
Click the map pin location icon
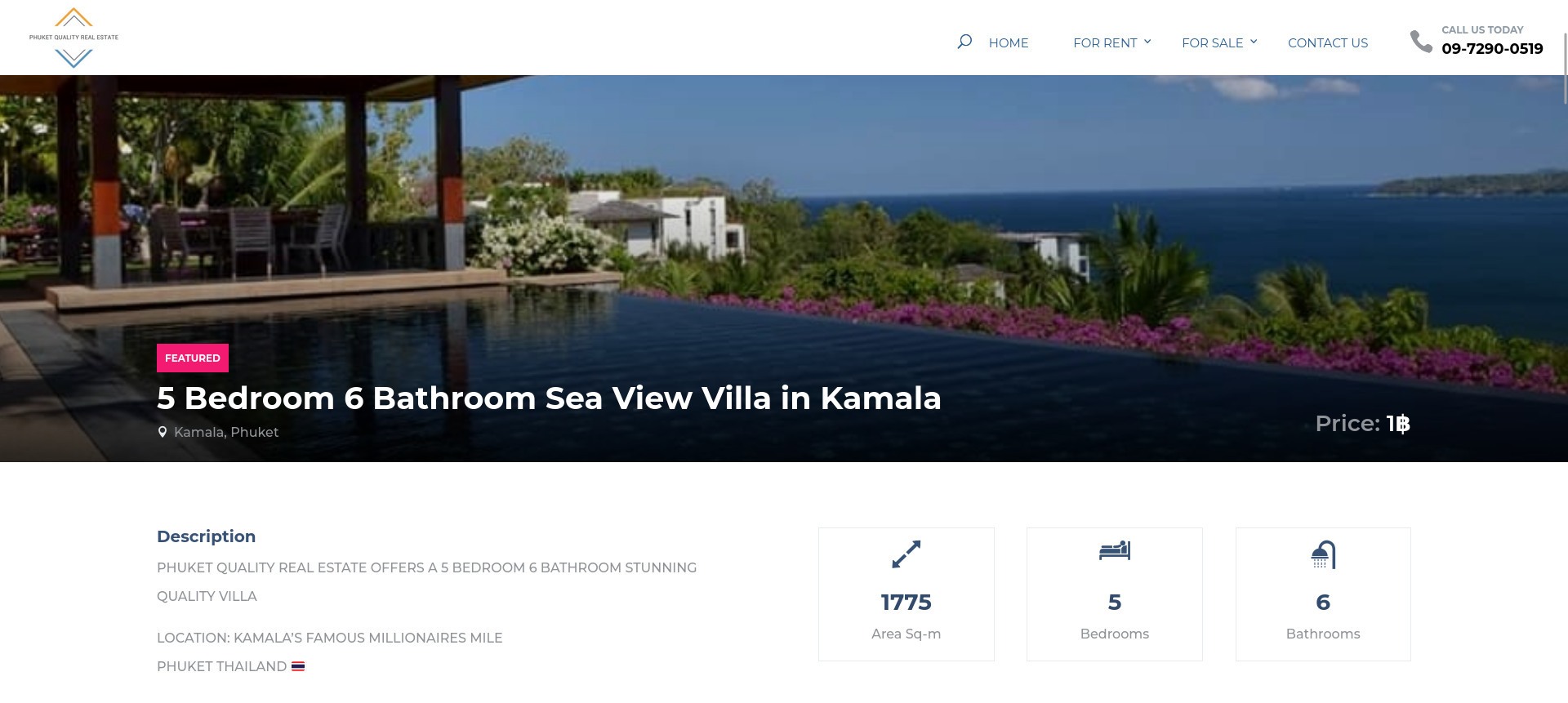pyautogui.click(x=162, y=432)
